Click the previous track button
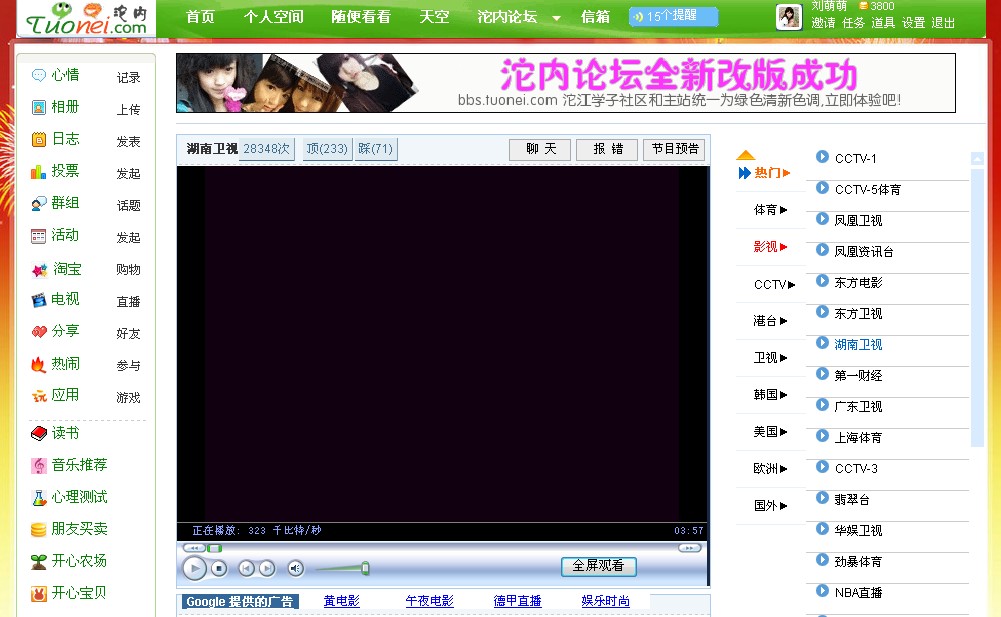This screenshot has height=617, width=1001. pyautogui.click(x=246, y=568)
